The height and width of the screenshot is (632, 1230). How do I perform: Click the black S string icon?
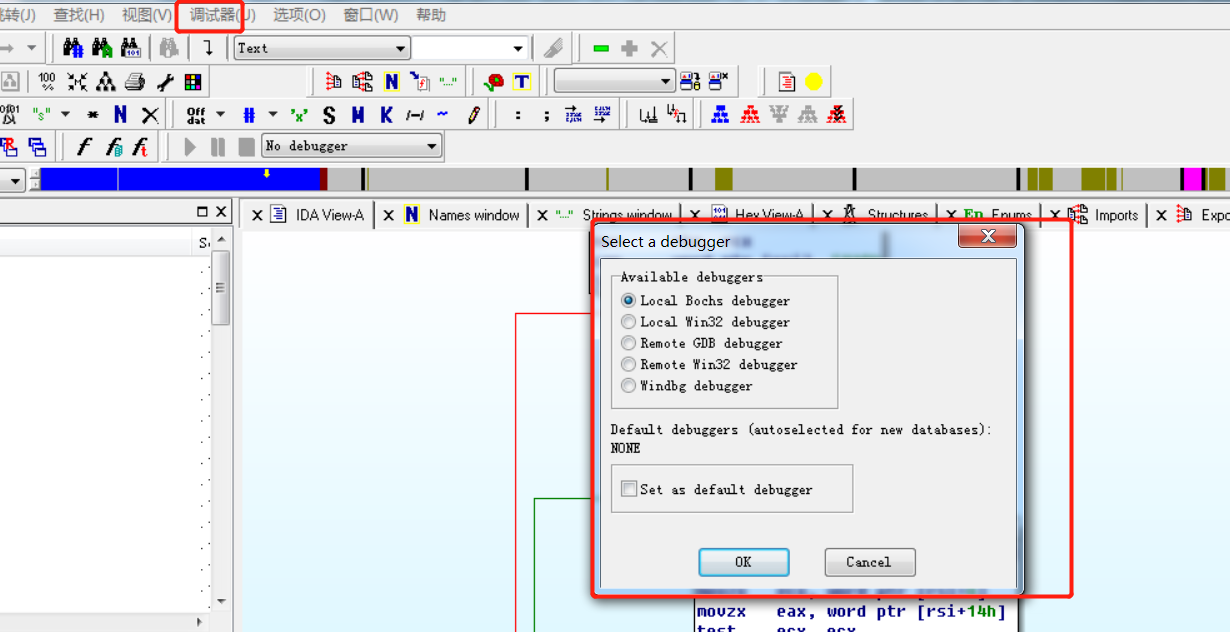pos(329,115)
